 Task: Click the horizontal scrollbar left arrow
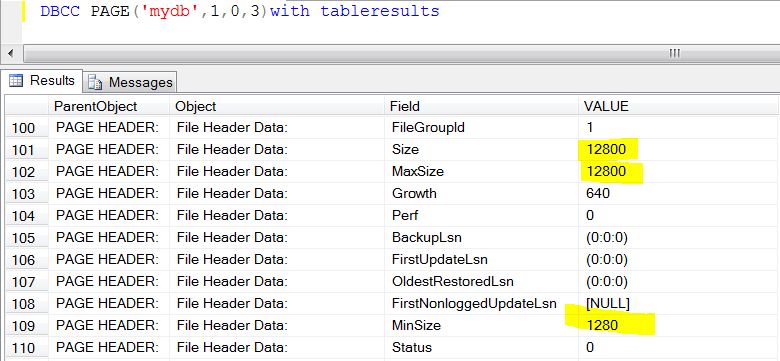[11, 53]
